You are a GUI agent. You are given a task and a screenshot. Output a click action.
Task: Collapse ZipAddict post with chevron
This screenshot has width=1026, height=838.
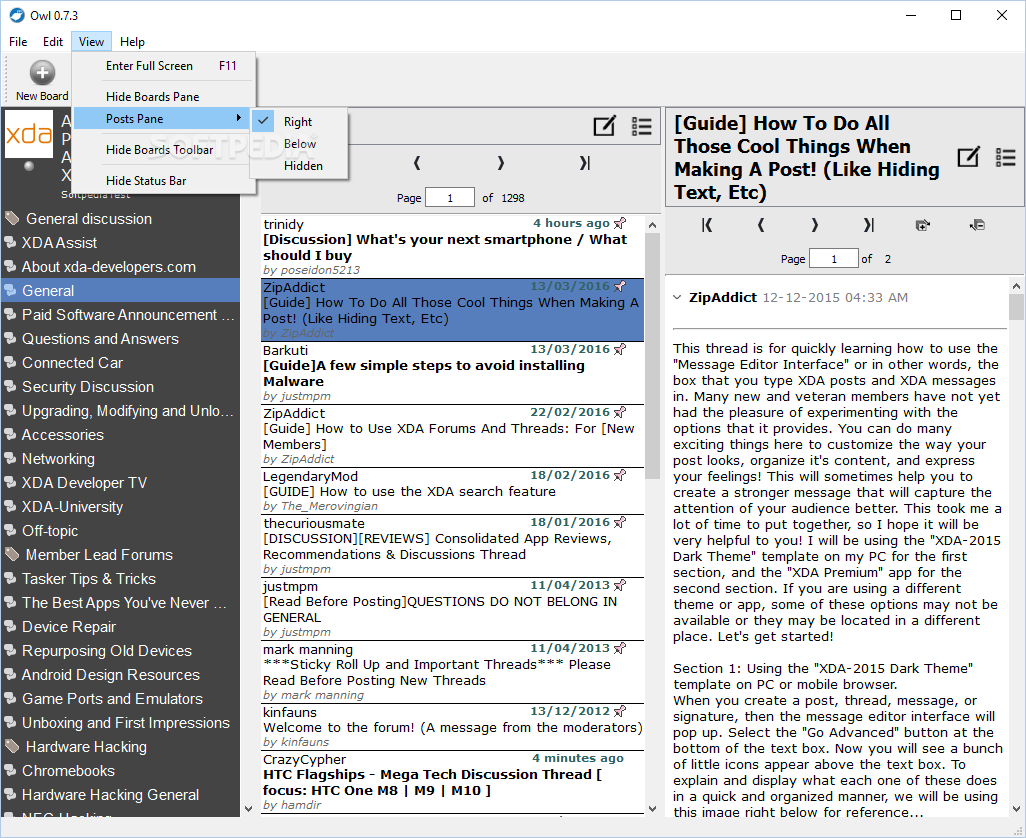(x=677, y=298)
